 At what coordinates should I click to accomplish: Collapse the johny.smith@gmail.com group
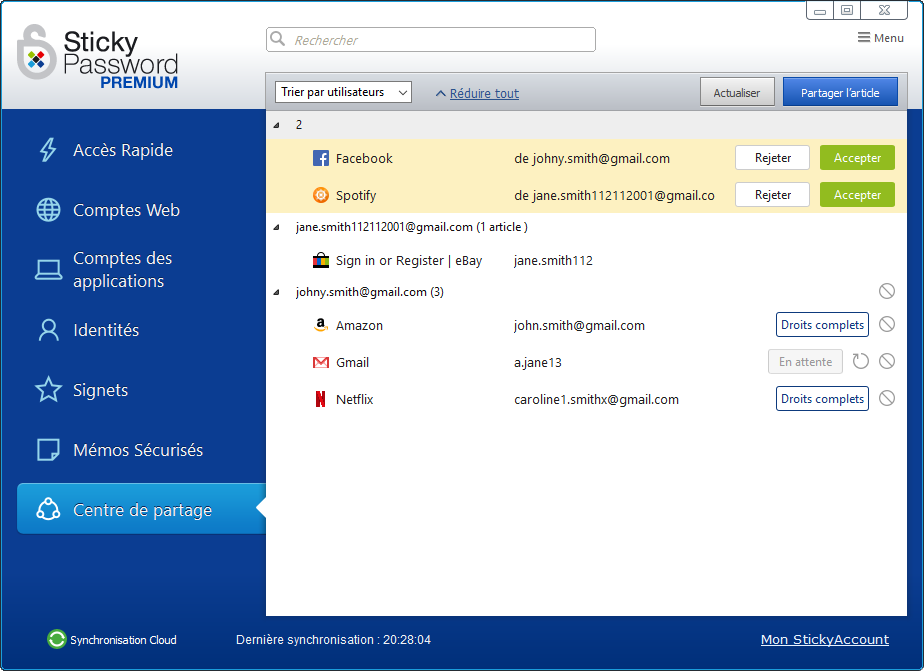(276, 292)
